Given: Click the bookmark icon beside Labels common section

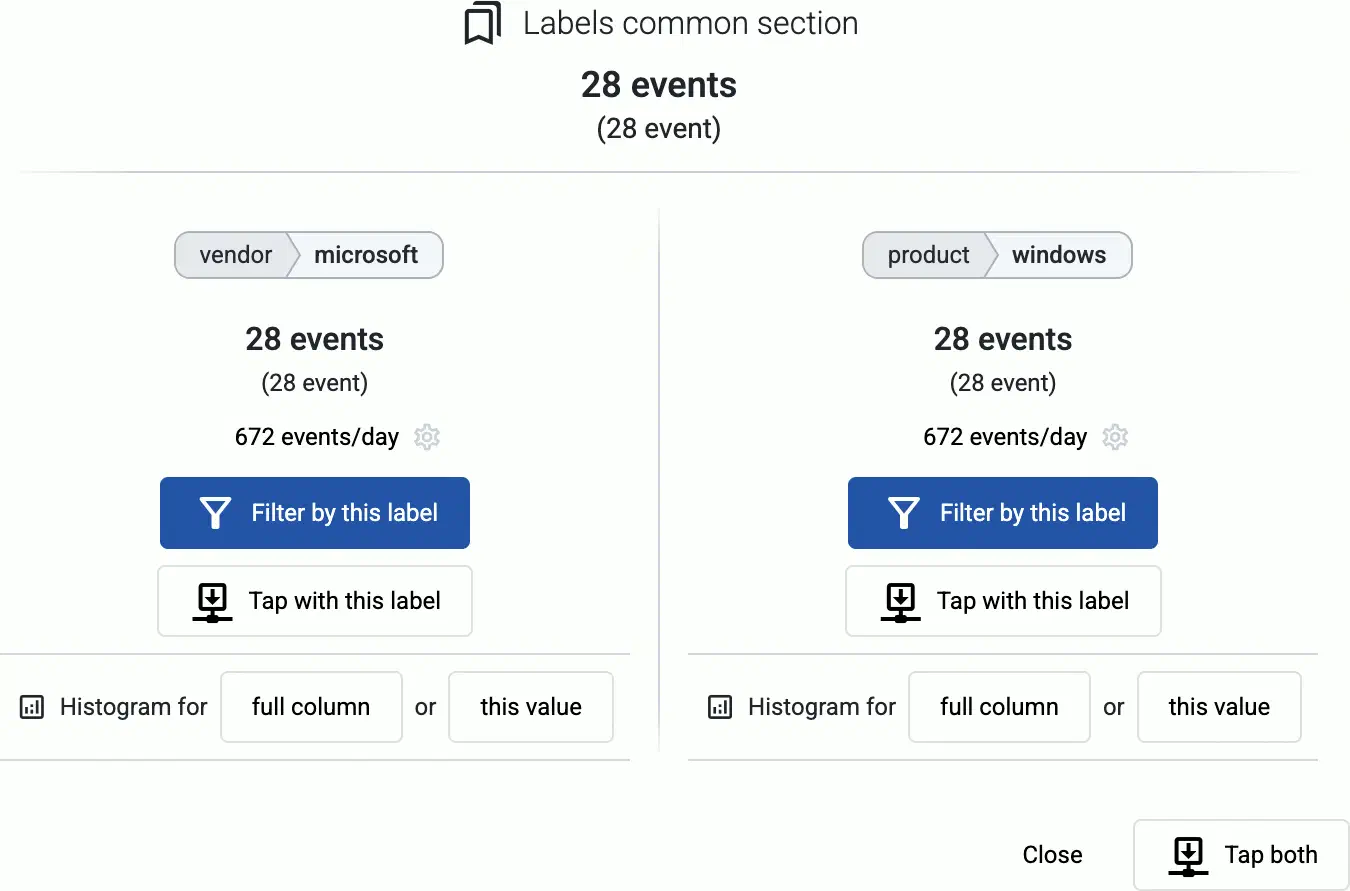Looking at the screenshot, I should (483, 24).
